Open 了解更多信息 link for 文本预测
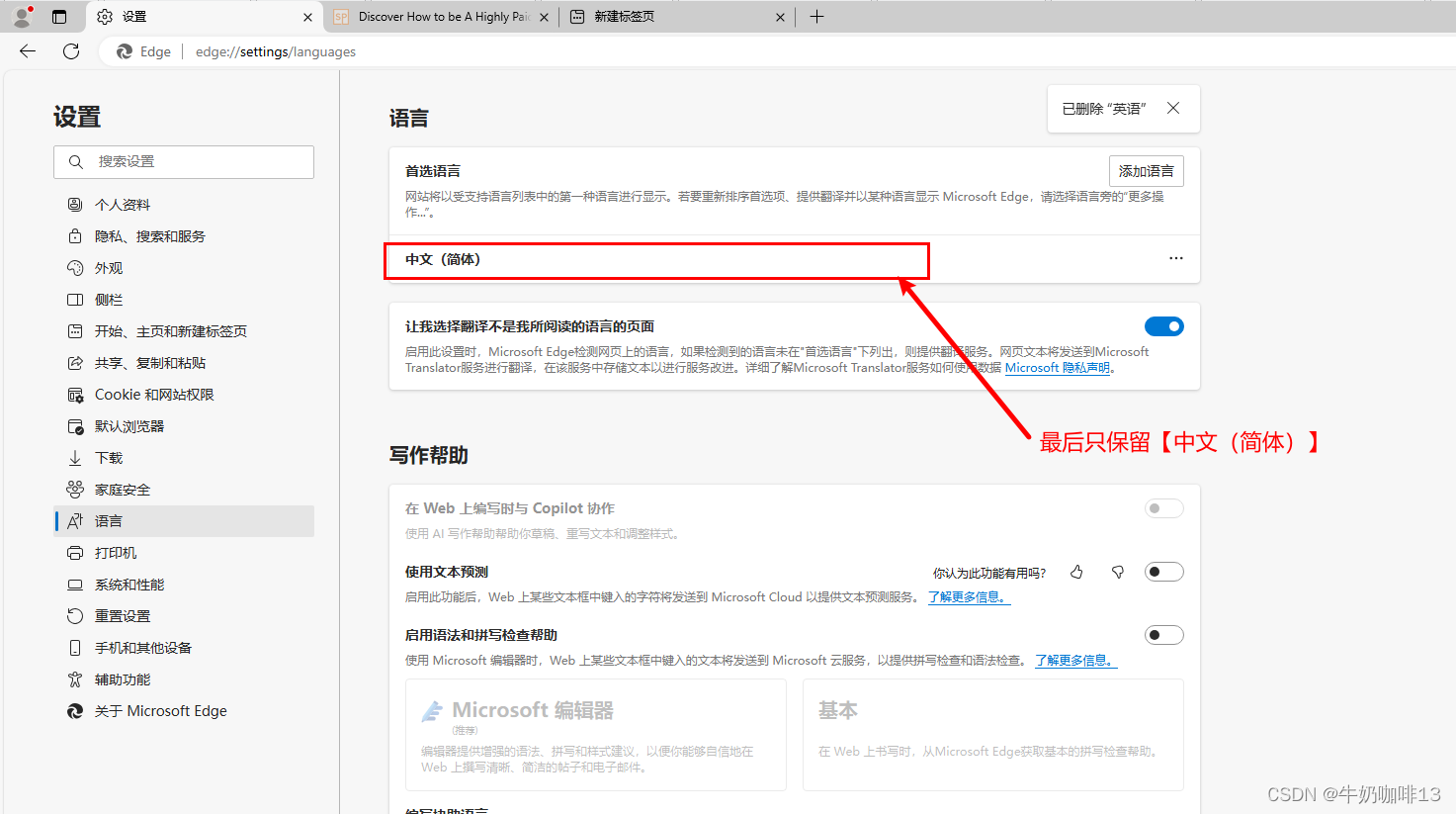The image size is (1456, 814). [969, 597]
